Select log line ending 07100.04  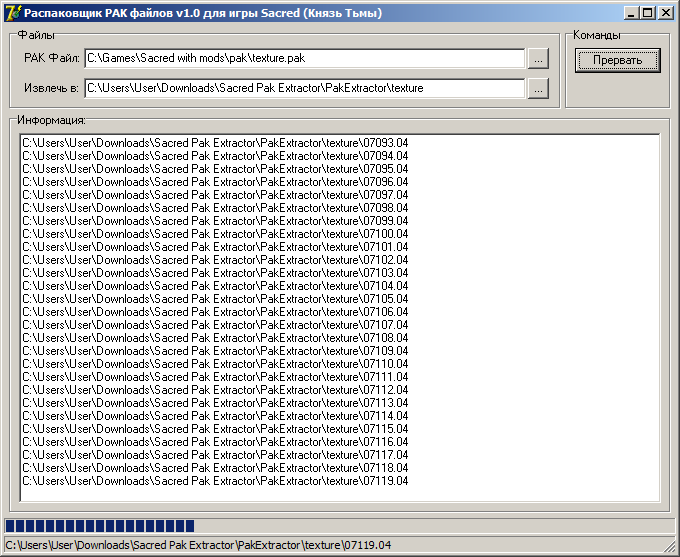point(215,234)
